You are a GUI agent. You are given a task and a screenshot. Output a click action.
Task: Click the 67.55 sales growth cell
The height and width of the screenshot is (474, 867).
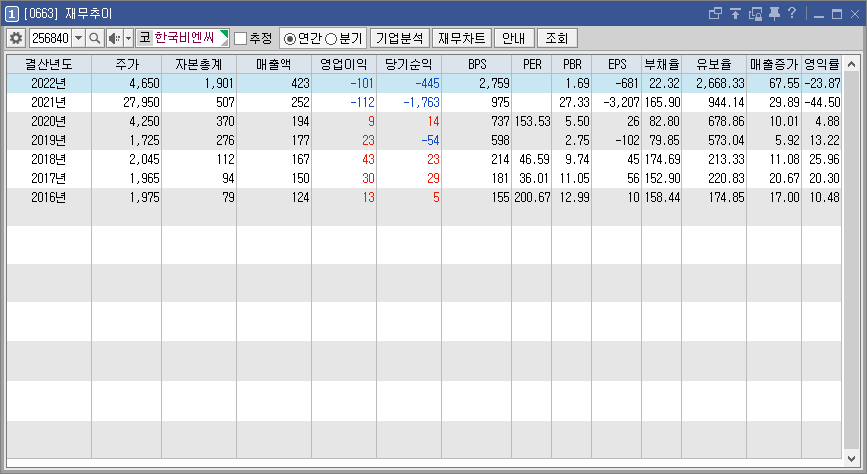pyautogui.click(x=774, y=84)
